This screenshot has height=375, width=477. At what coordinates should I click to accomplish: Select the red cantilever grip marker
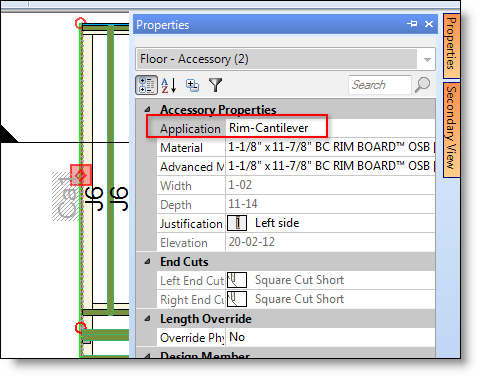(x=81, y=175)
